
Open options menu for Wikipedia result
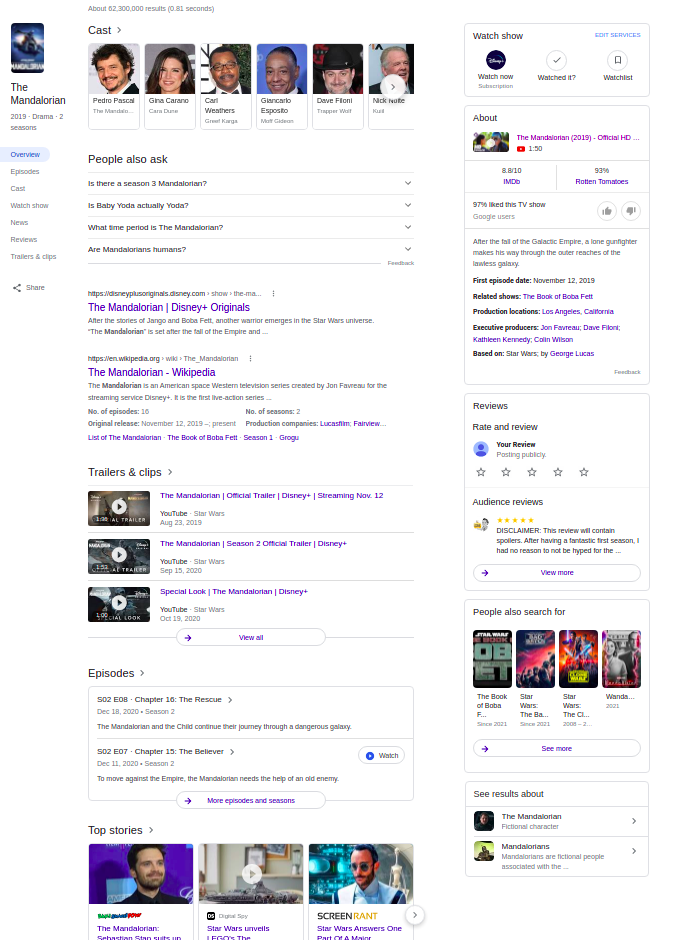250,358
